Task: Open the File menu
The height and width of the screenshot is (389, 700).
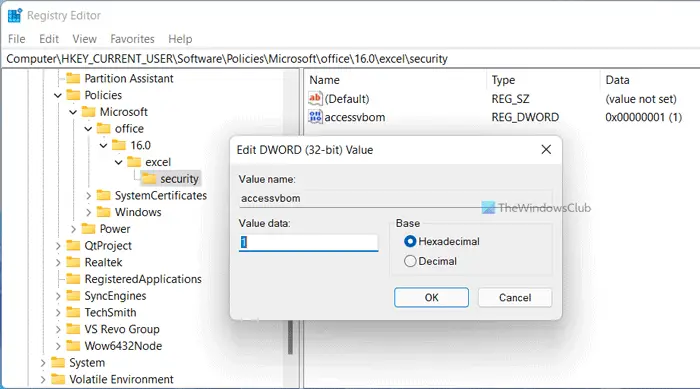Action: pos(17,39)
